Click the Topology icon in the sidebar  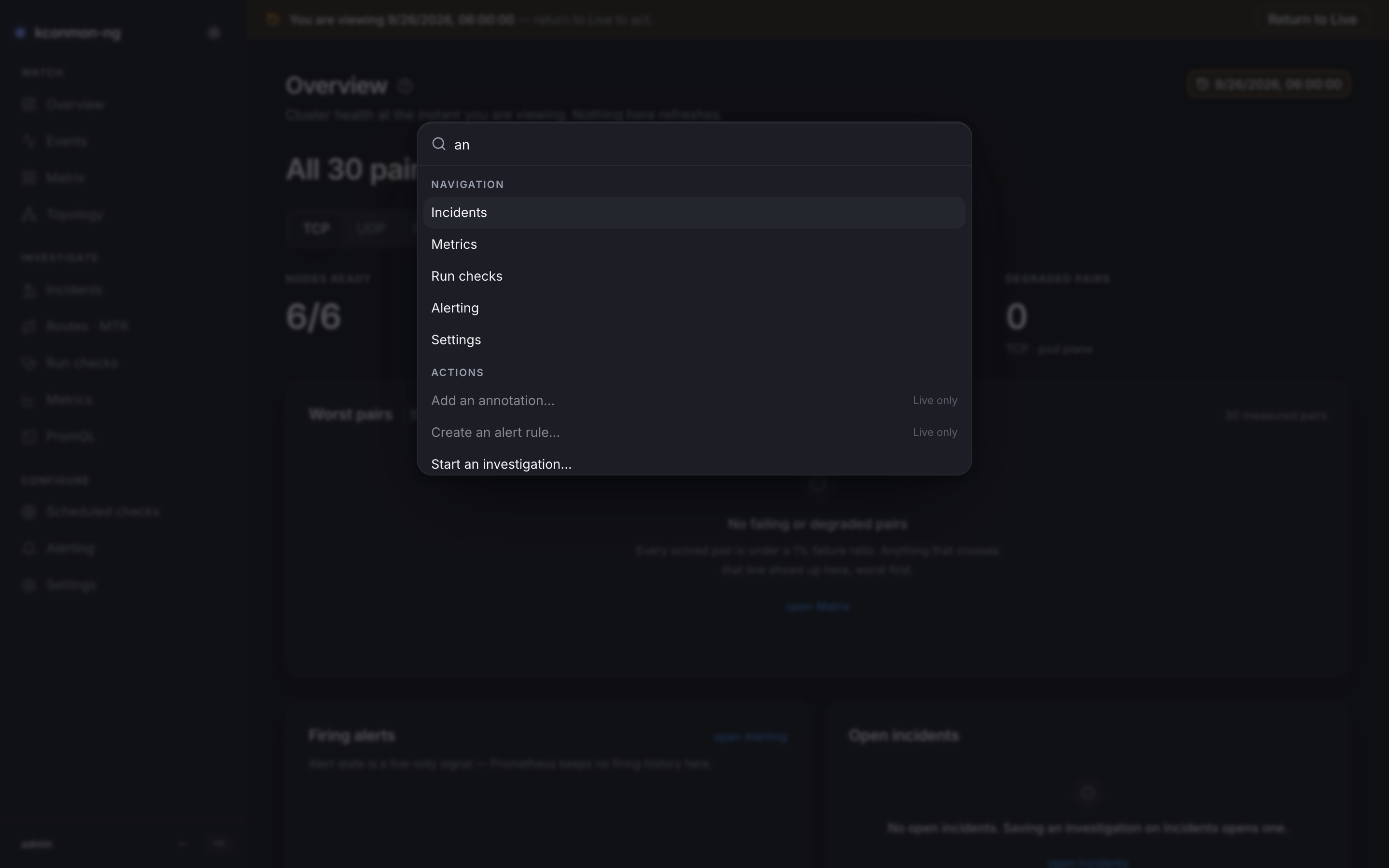coord(29,215)
